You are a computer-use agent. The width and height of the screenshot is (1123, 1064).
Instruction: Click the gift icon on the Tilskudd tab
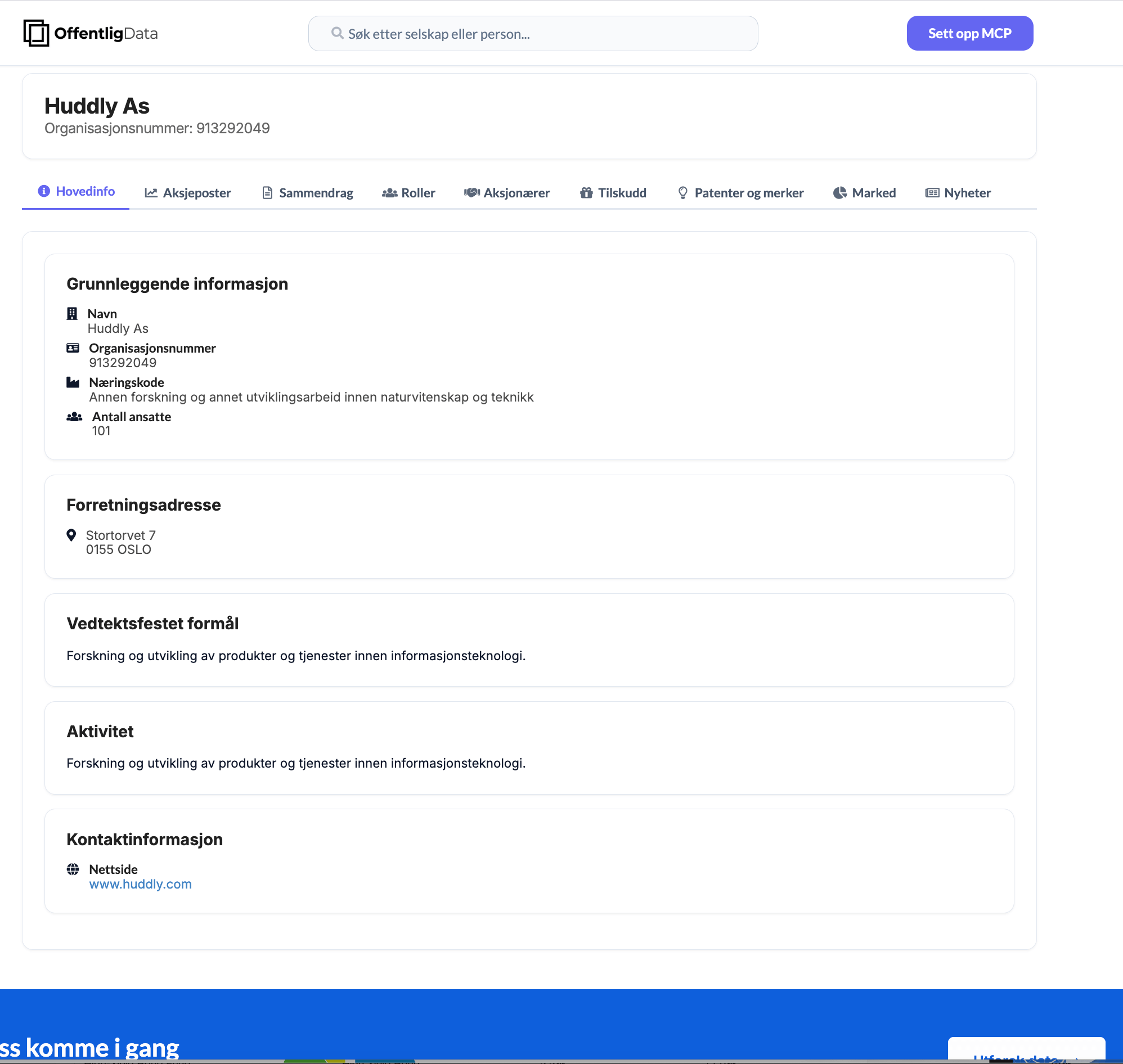(x=586, y=192)
